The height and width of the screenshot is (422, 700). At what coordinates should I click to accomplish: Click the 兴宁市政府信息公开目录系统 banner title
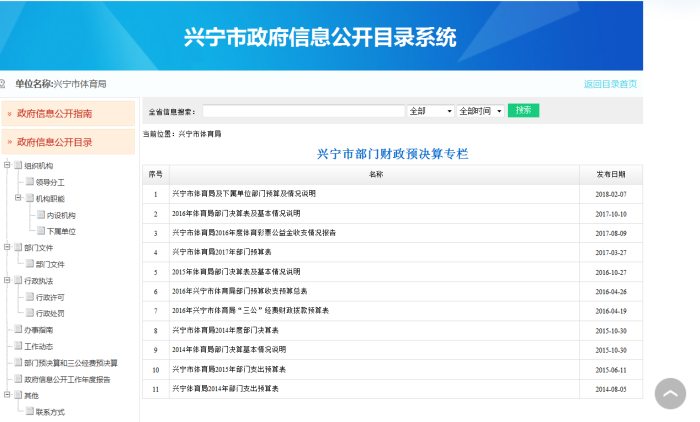[320, 37]
